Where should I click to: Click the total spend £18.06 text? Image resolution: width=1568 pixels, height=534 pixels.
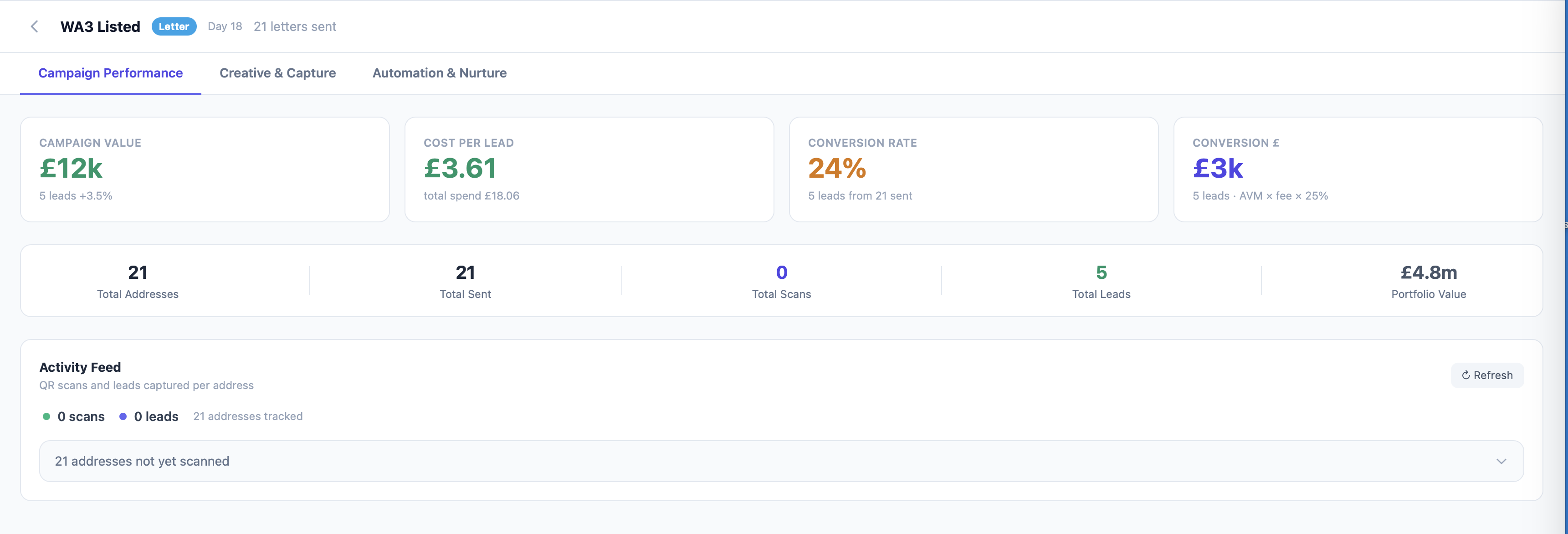tap(471, 195)
